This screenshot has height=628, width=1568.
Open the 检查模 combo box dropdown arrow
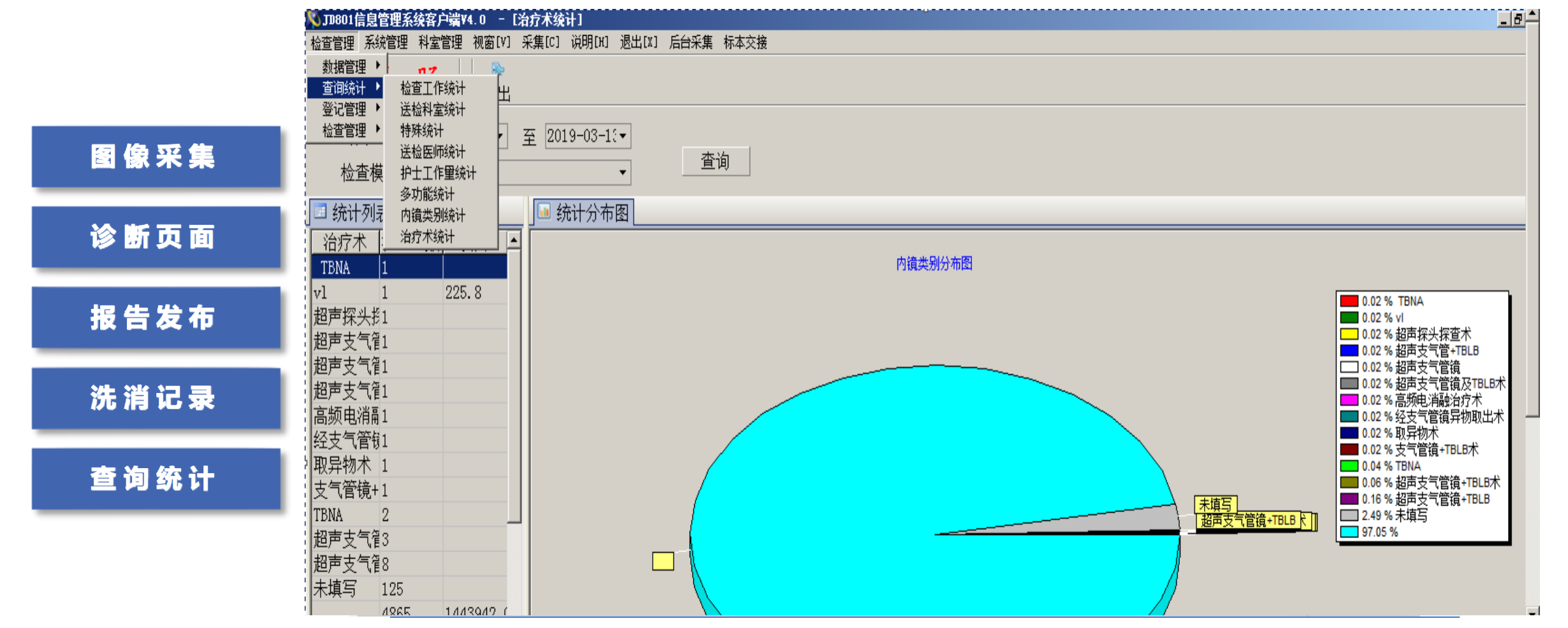coord(622,173)
